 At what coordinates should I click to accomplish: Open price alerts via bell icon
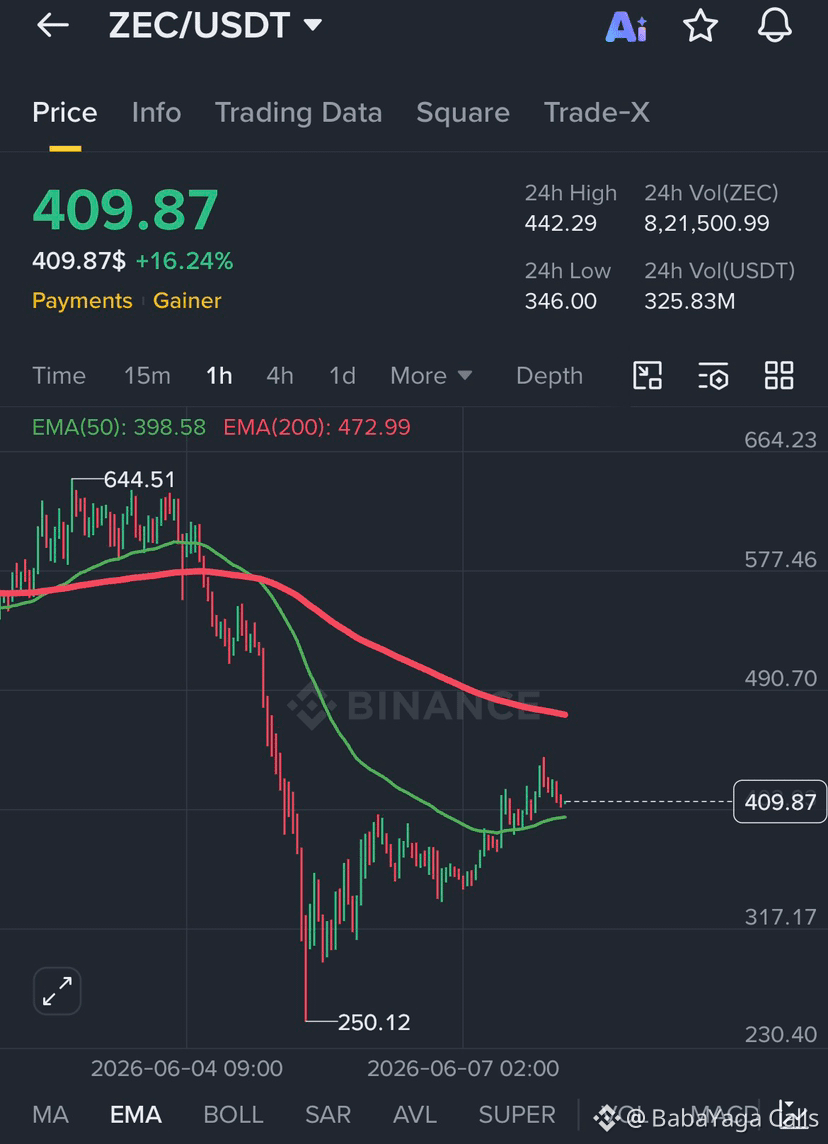click(774, 26)
